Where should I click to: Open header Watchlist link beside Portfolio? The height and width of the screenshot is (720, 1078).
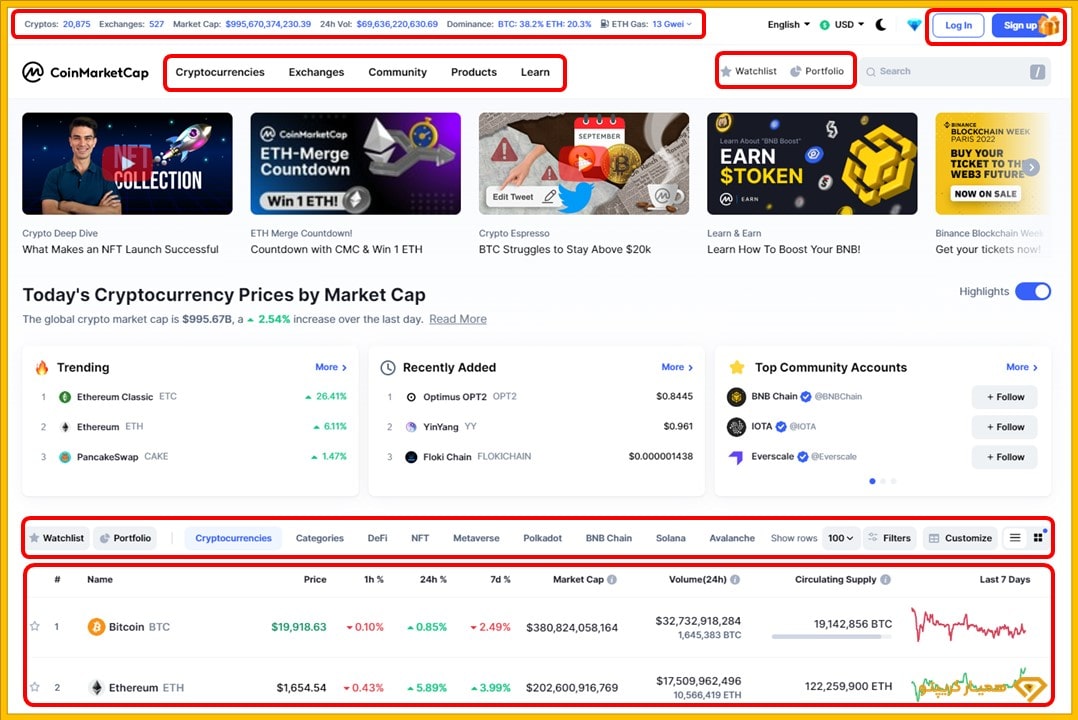click(749, 71)
